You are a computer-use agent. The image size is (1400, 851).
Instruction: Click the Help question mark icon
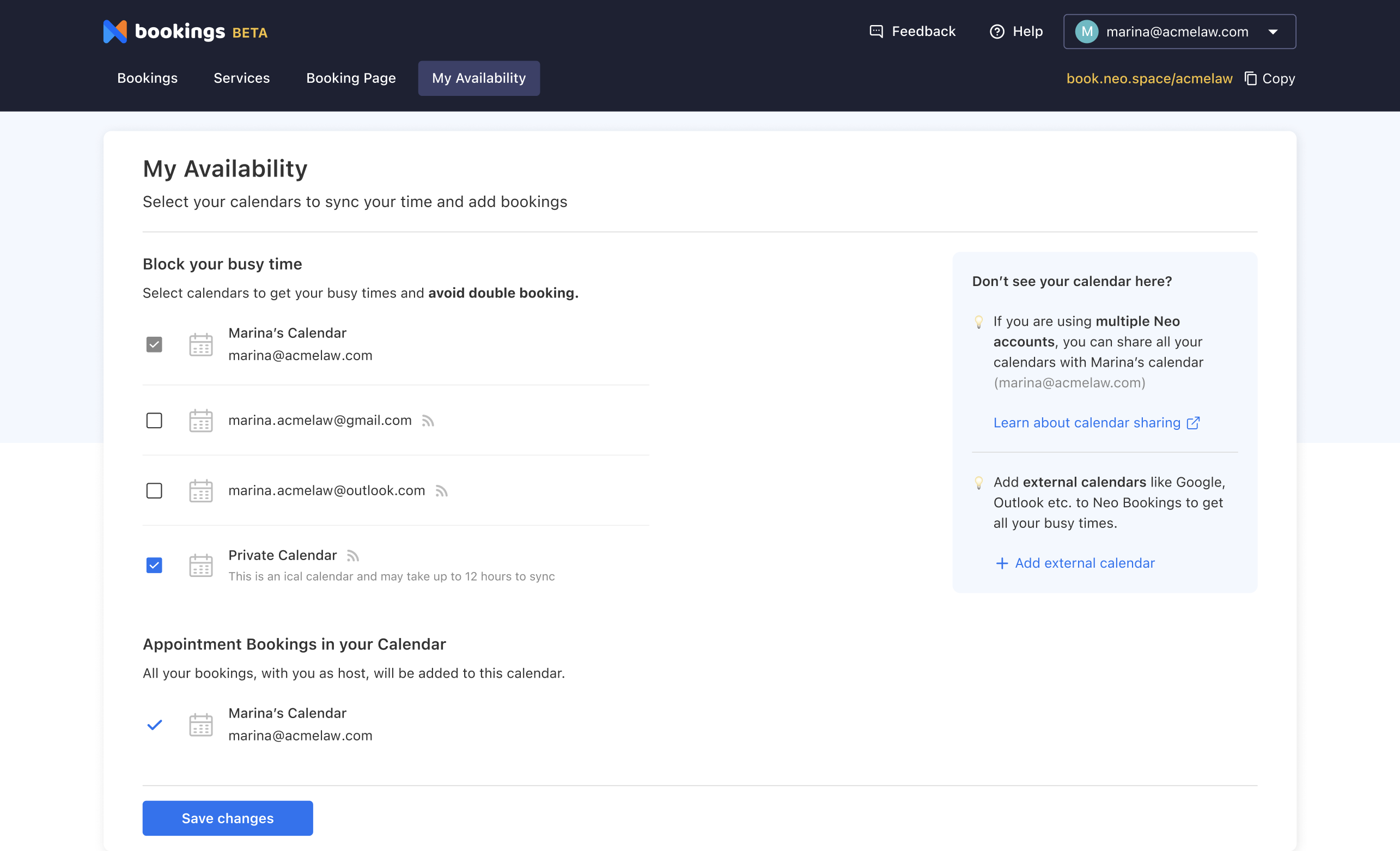pos(996,31)
